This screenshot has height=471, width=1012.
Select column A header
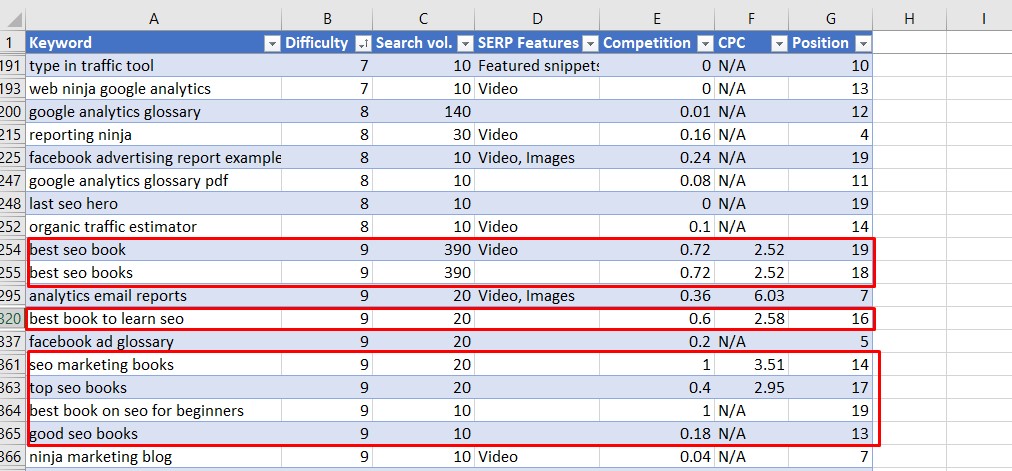(154, 19)
